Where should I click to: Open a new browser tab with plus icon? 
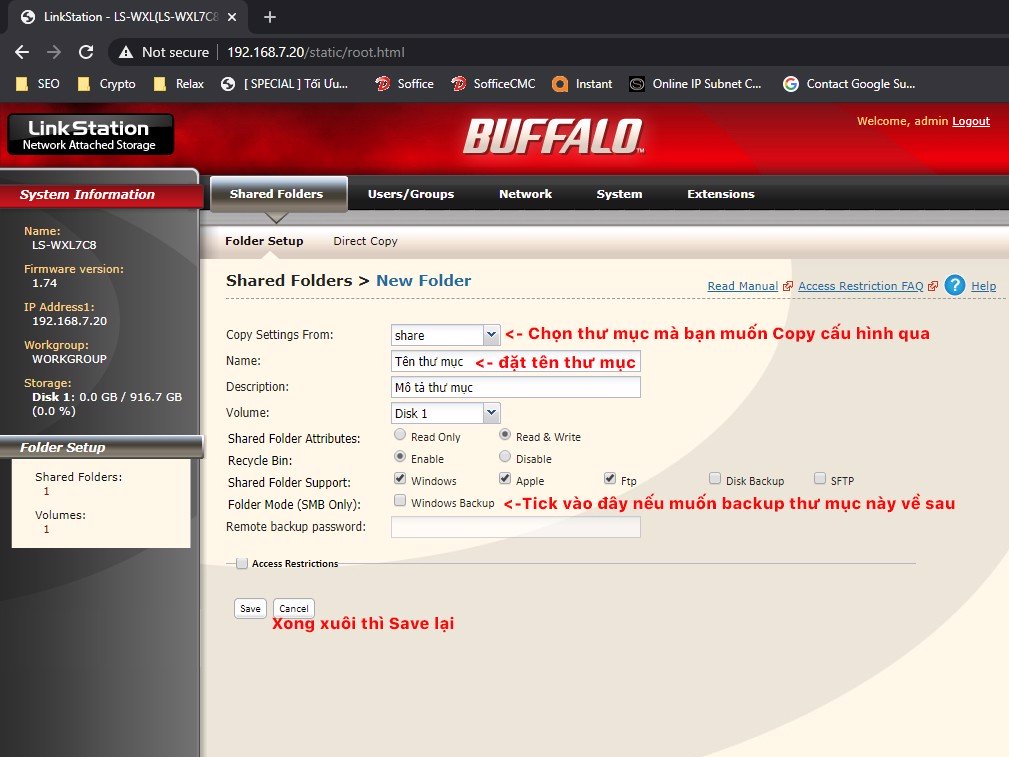[270, 17]
